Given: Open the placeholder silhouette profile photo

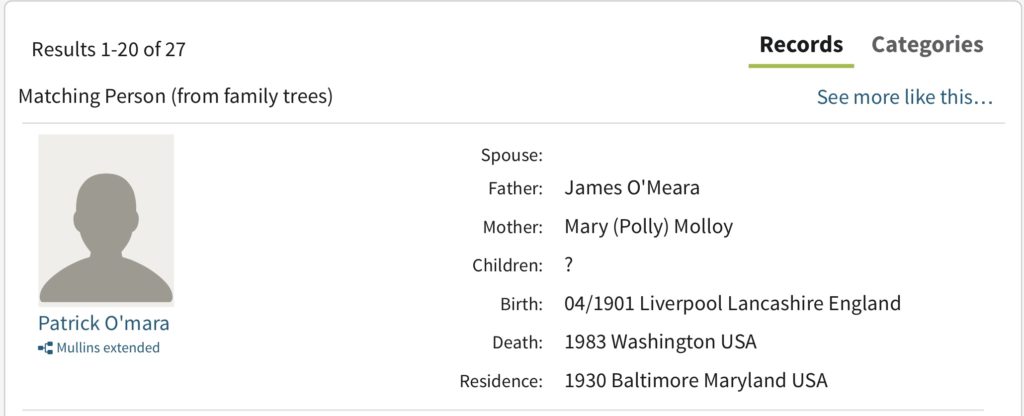Looking at the screenshot, I should click(106, 220).
